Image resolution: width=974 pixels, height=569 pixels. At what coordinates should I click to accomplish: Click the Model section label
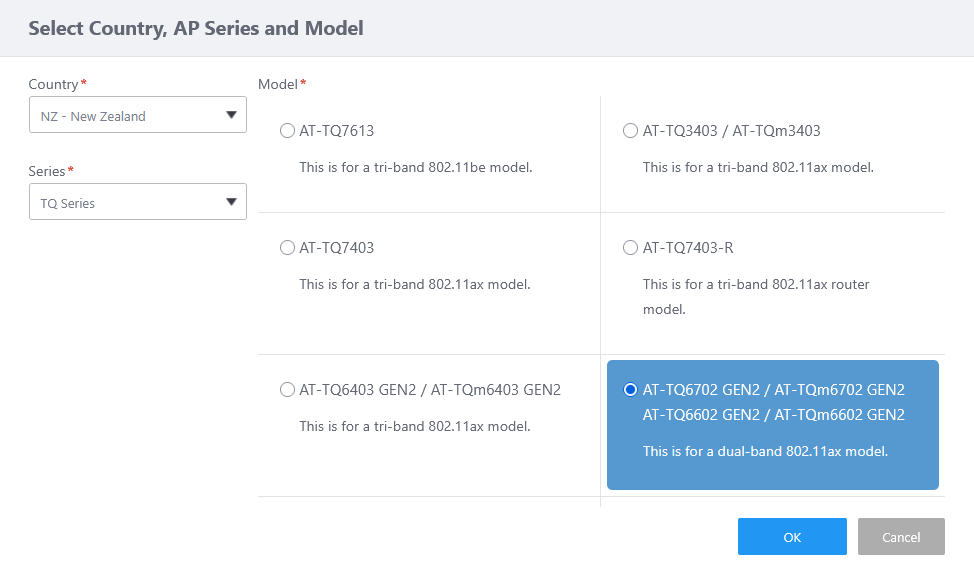pyautogui.click(x=279, y=84)
